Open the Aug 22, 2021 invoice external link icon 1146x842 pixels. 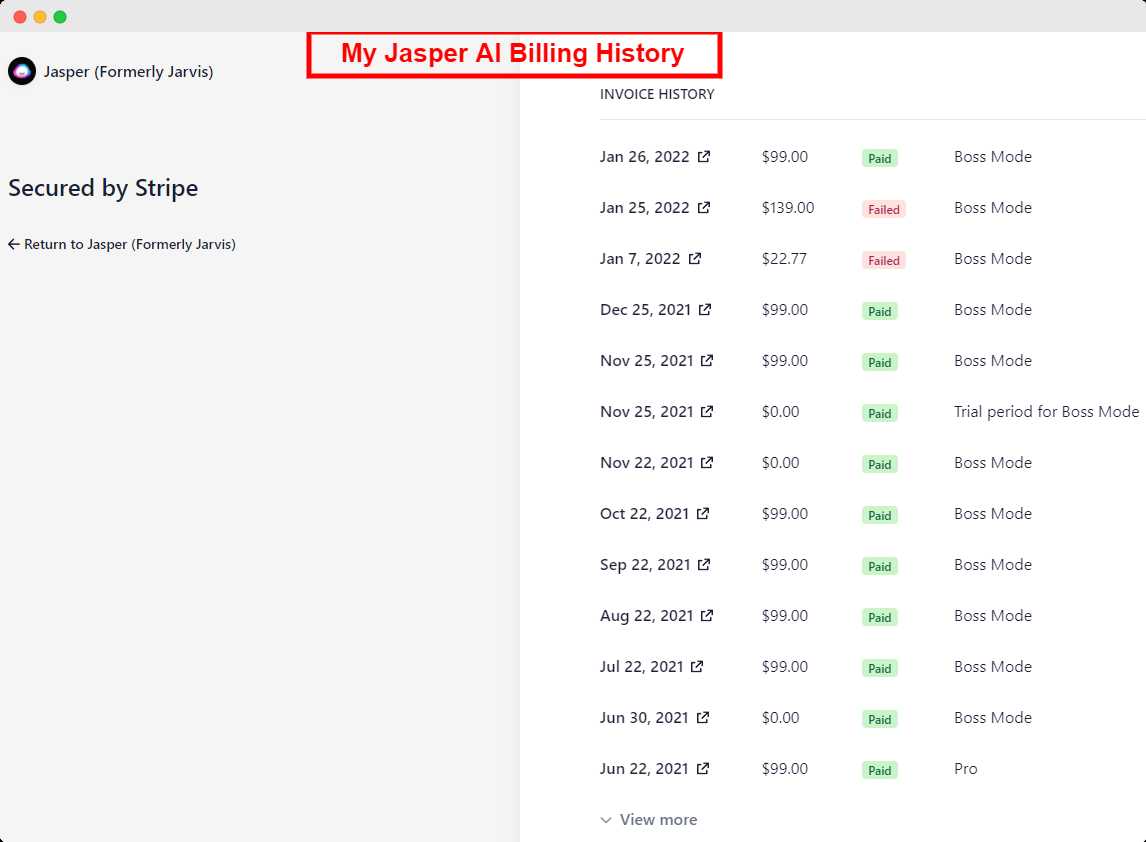pos(707,615)
